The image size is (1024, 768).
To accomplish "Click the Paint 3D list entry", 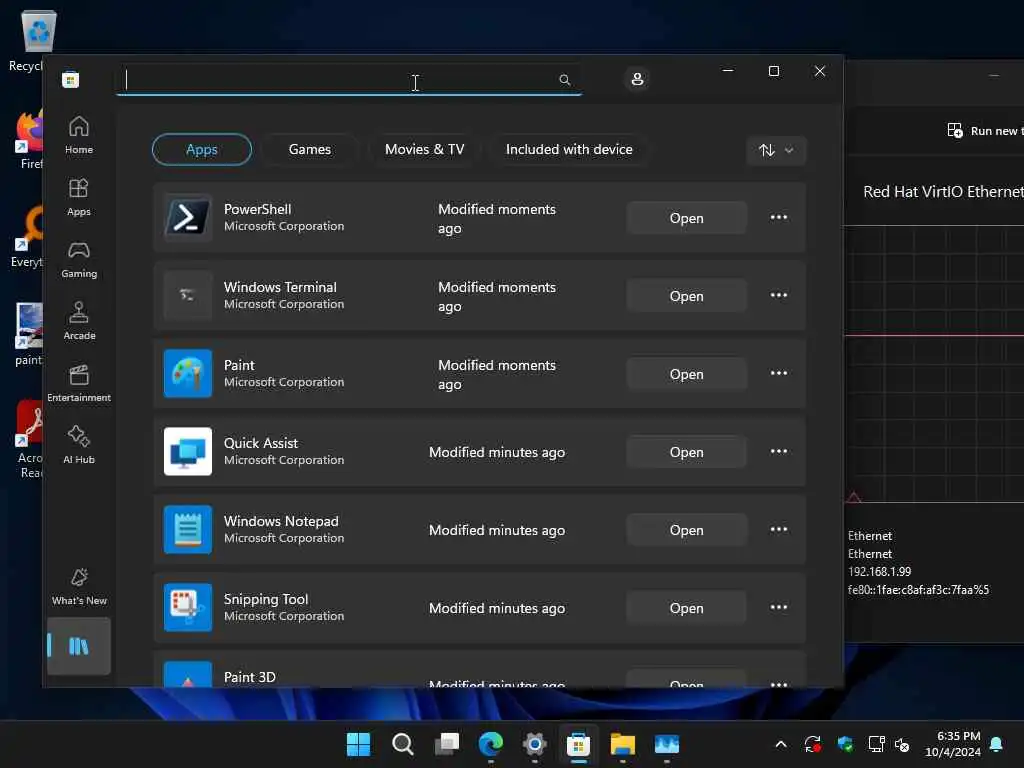I will [479, 669].
